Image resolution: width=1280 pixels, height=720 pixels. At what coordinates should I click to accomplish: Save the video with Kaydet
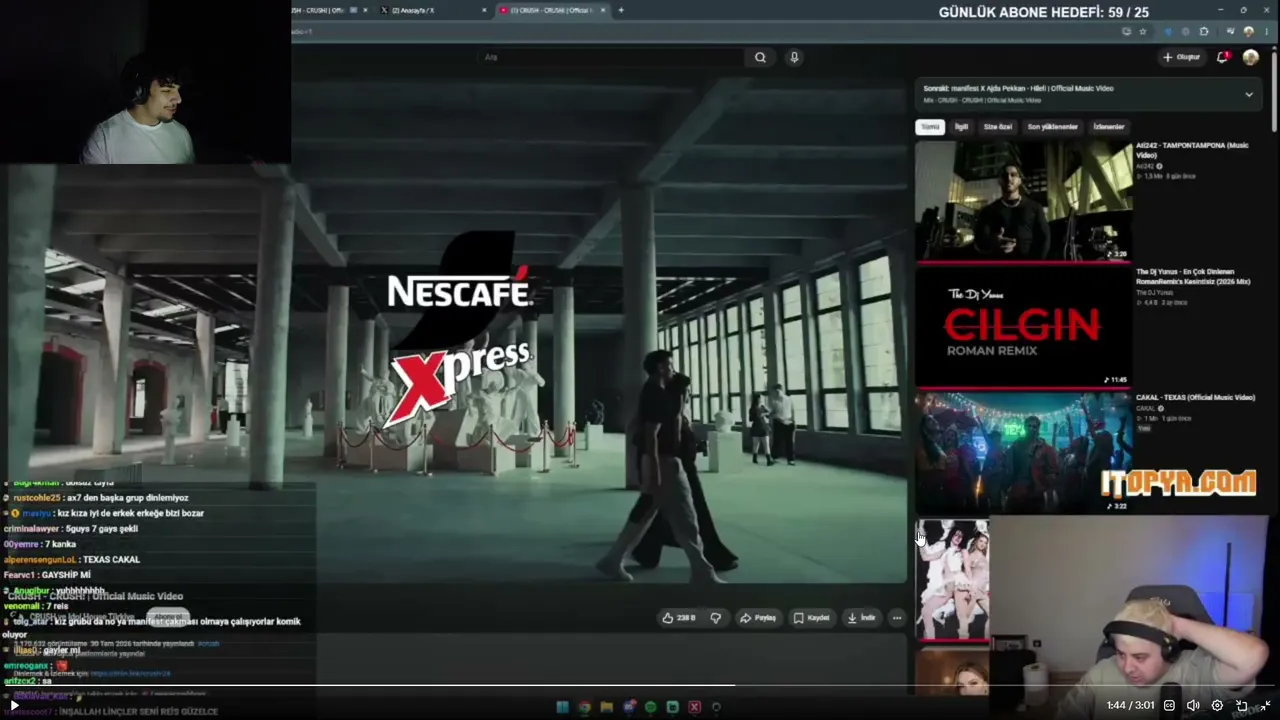pyautogui.click(x=811, y=618)
